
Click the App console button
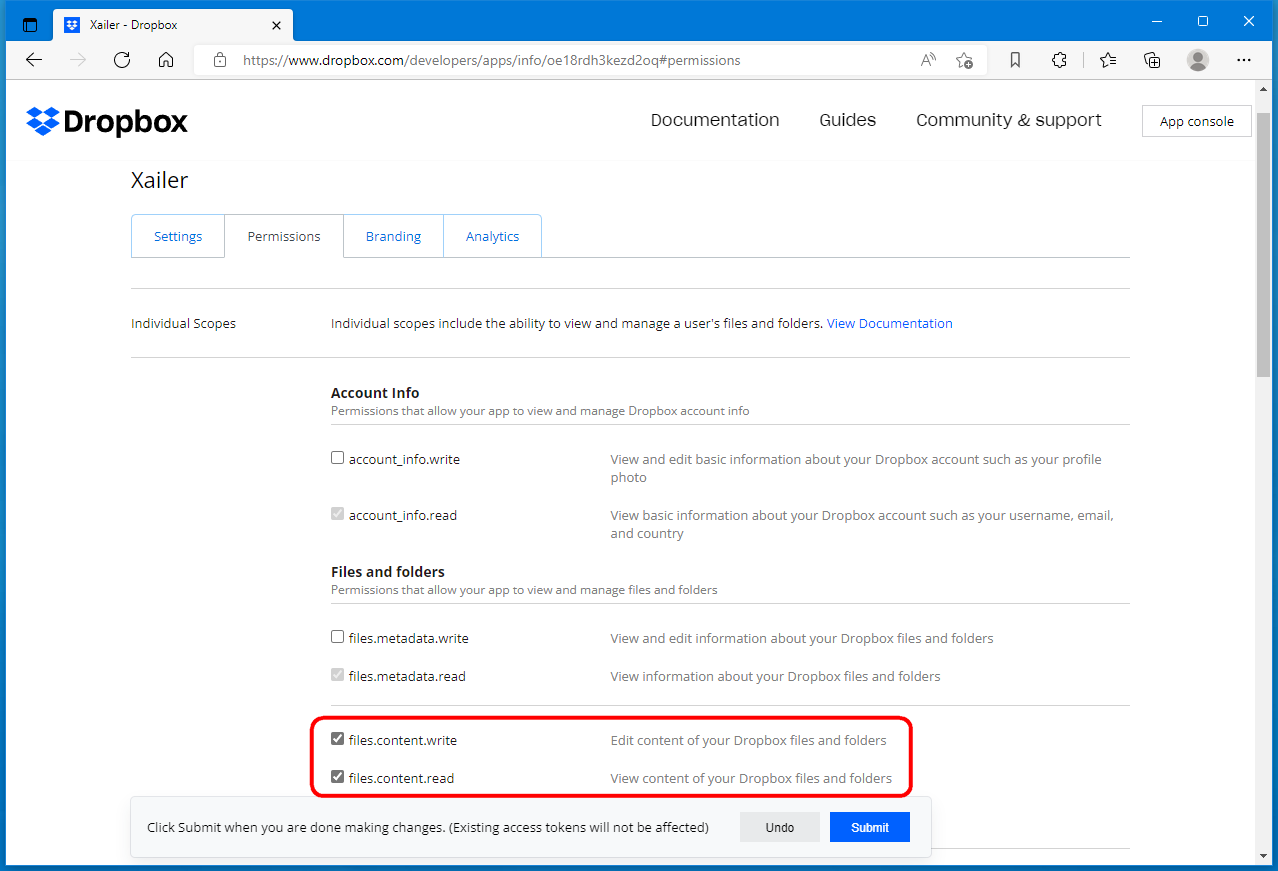point(1196,121)
